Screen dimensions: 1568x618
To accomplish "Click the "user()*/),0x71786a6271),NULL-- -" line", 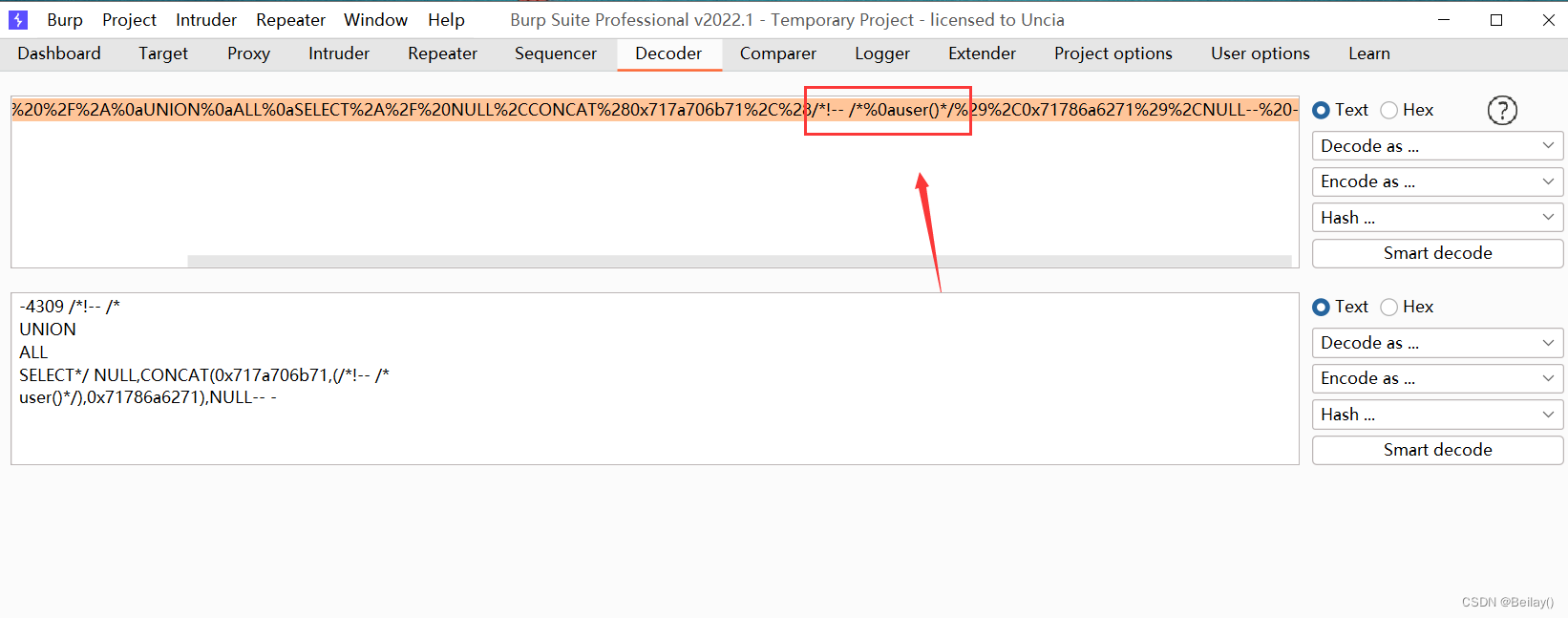I will [148, 397].
